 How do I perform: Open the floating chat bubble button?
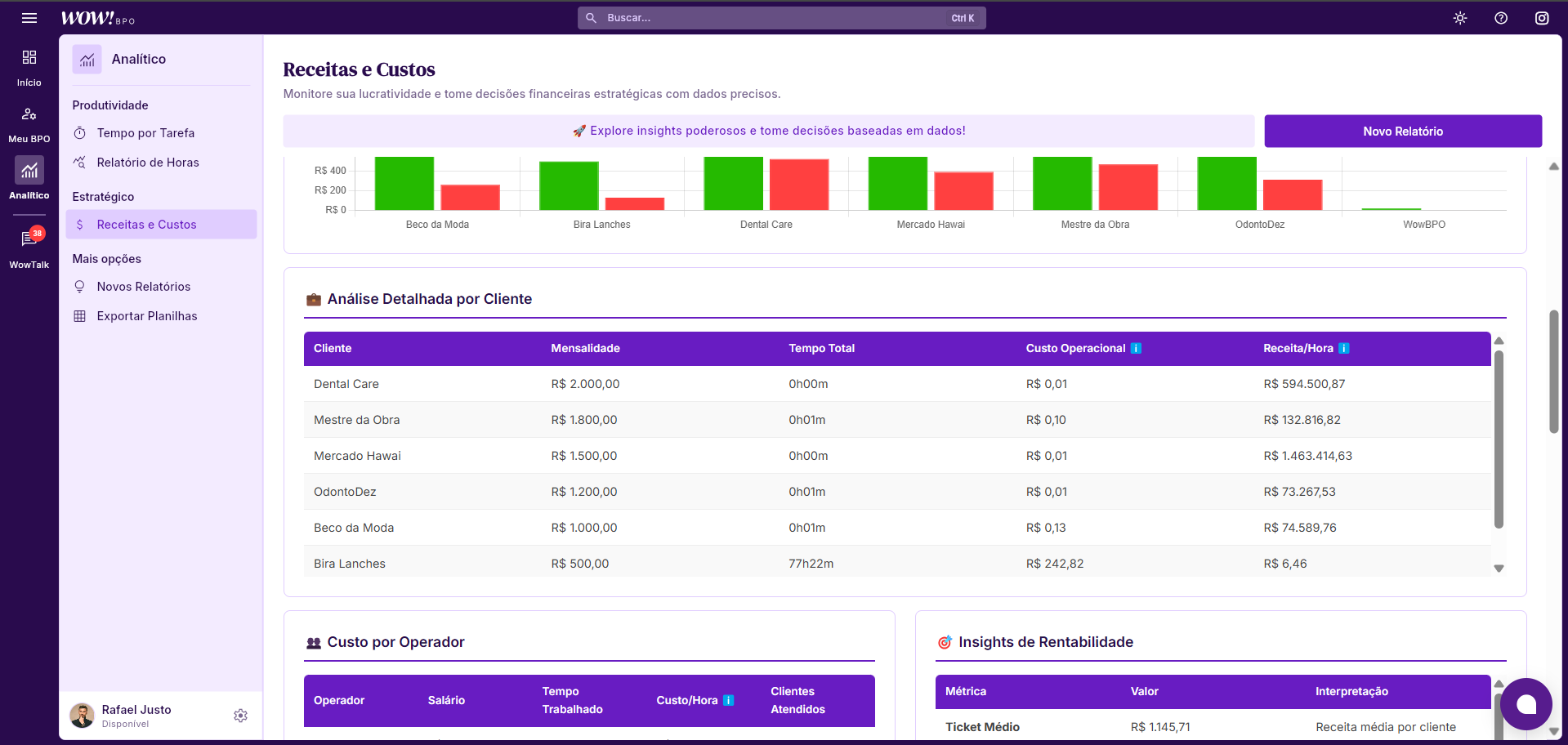(1526, 704)
